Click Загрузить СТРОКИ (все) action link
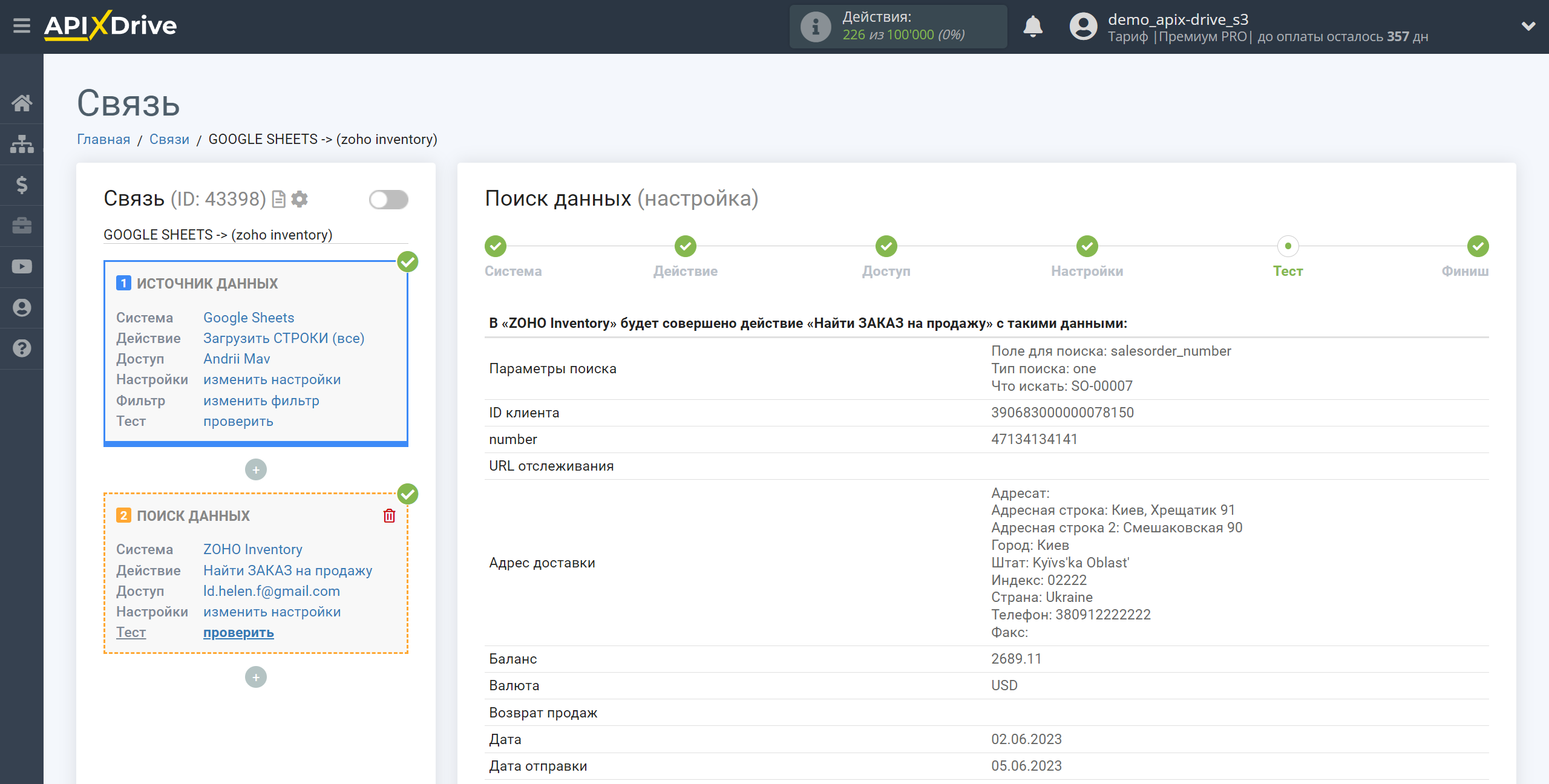The image size is (1549, 784). pos(284,338)
